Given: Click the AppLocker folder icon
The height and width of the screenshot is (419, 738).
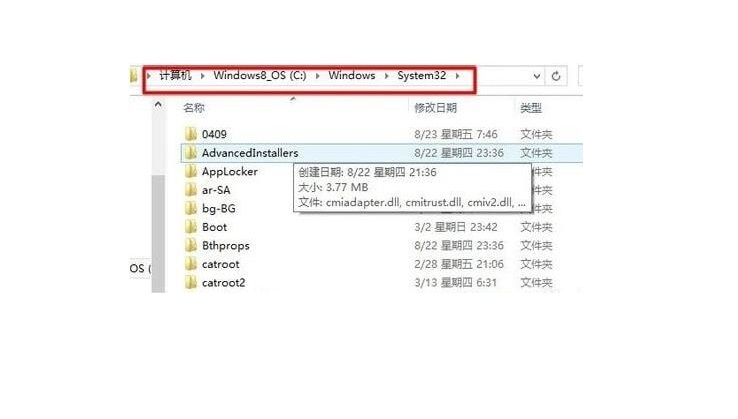Looking at the screenshot, I should click(191, 171).
